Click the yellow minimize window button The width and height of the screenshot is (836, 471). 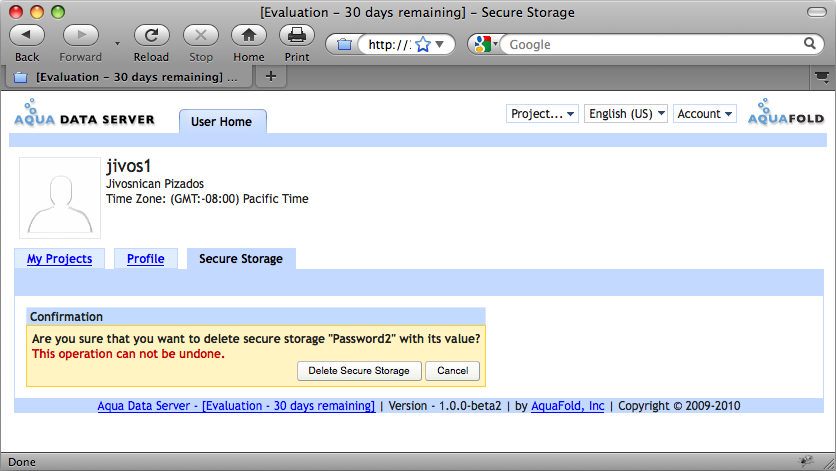[x=37, y=12]
